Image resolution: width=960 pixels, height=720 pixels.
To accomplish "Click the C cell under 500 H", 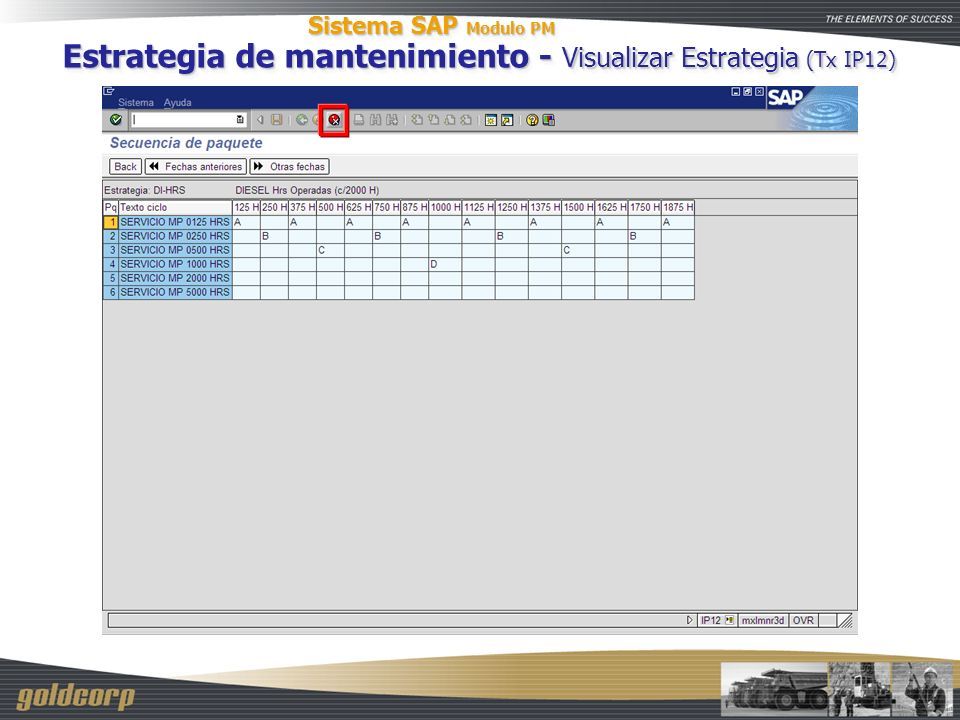I will point(331,250).
